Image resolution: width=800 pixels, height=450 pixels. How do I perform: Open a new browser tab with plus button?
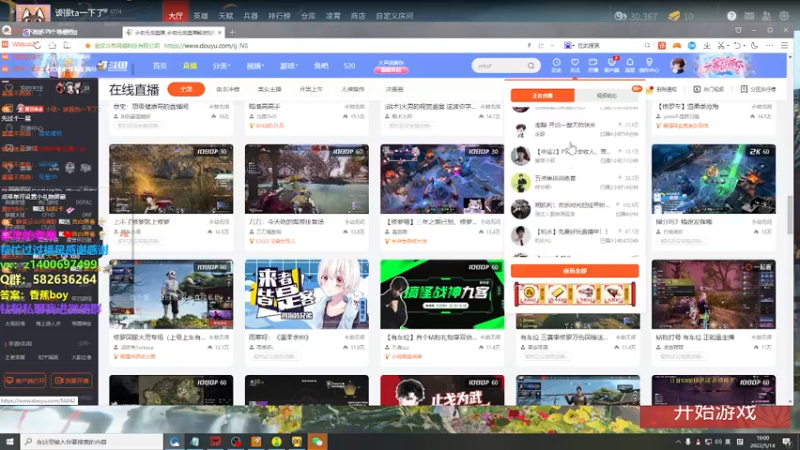[232, 32]
